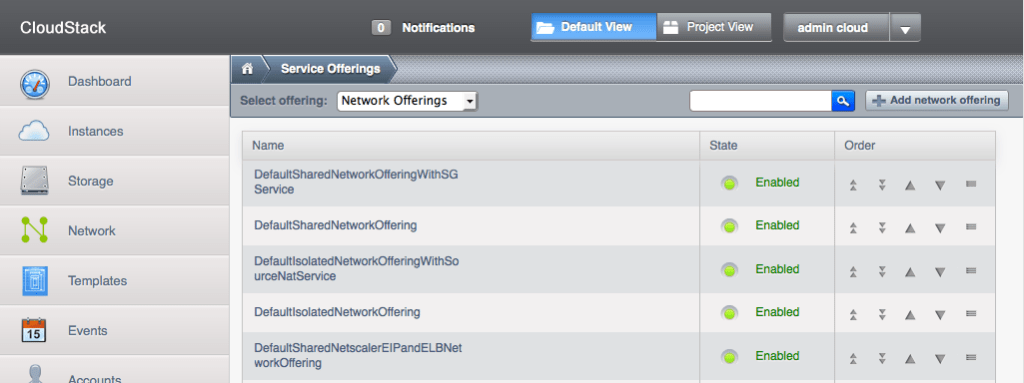This screenshot has height=383, width=1024.
Task: Click the CloudStack logo text
Action: [63, 28]
